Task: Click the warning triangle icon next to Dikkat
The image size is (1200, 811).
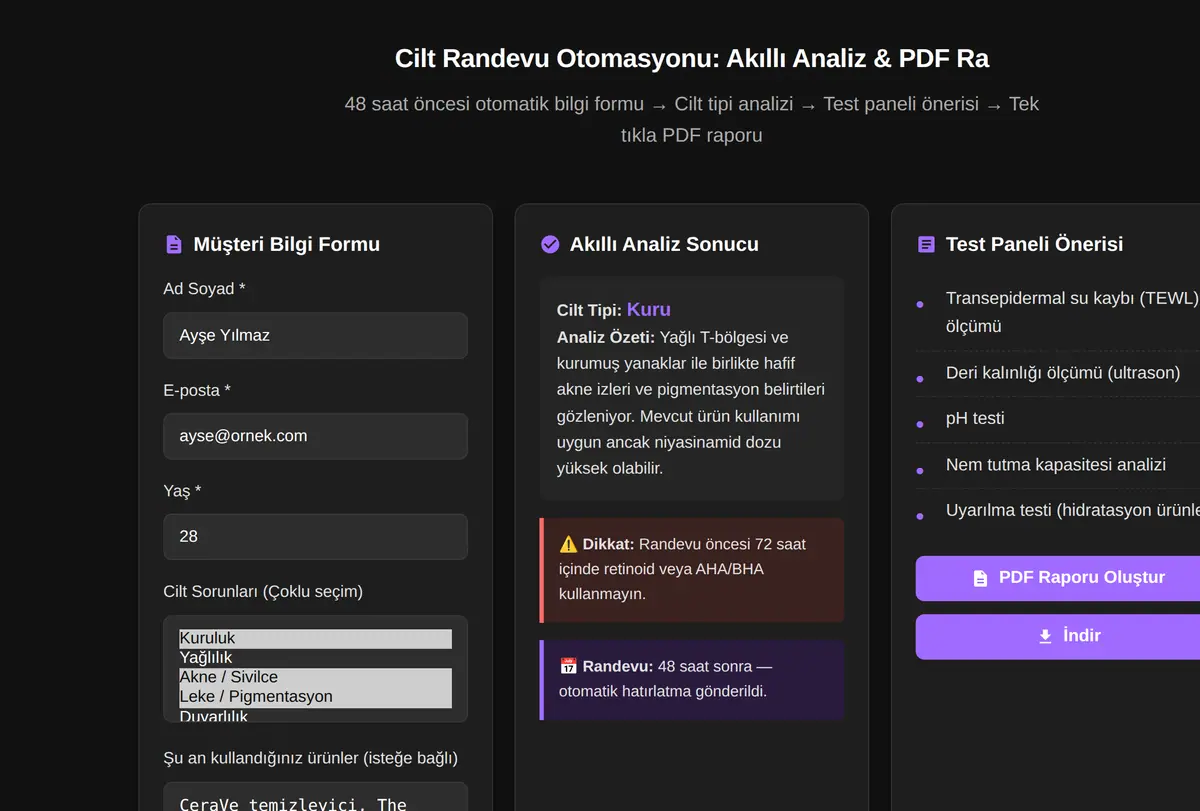Action: [568, 544]
